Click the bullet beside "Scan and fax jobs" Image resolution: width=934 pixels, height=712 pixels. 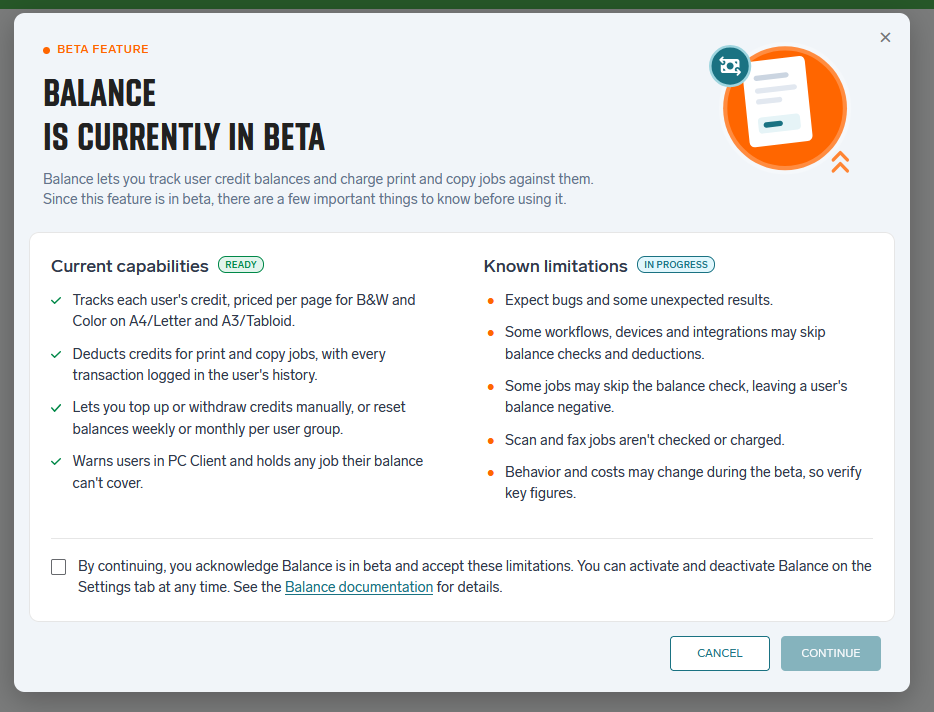tap(490, 441)
